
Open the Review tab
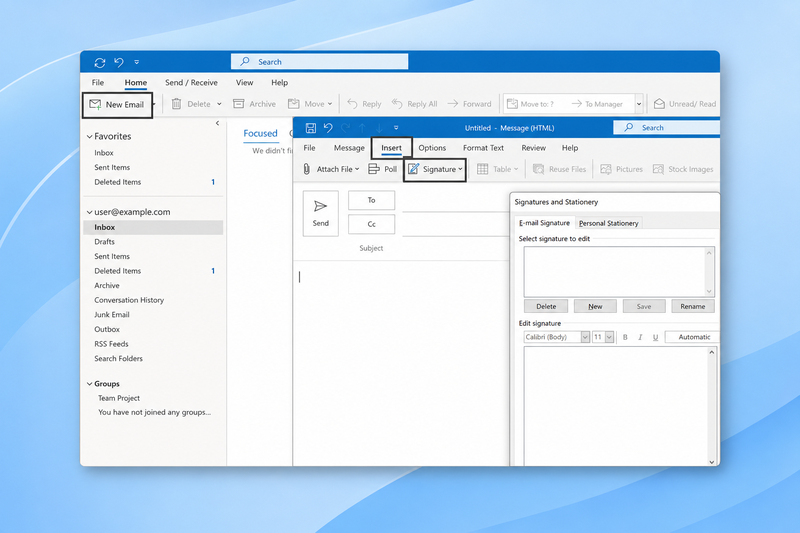click(x=533, y=148)
